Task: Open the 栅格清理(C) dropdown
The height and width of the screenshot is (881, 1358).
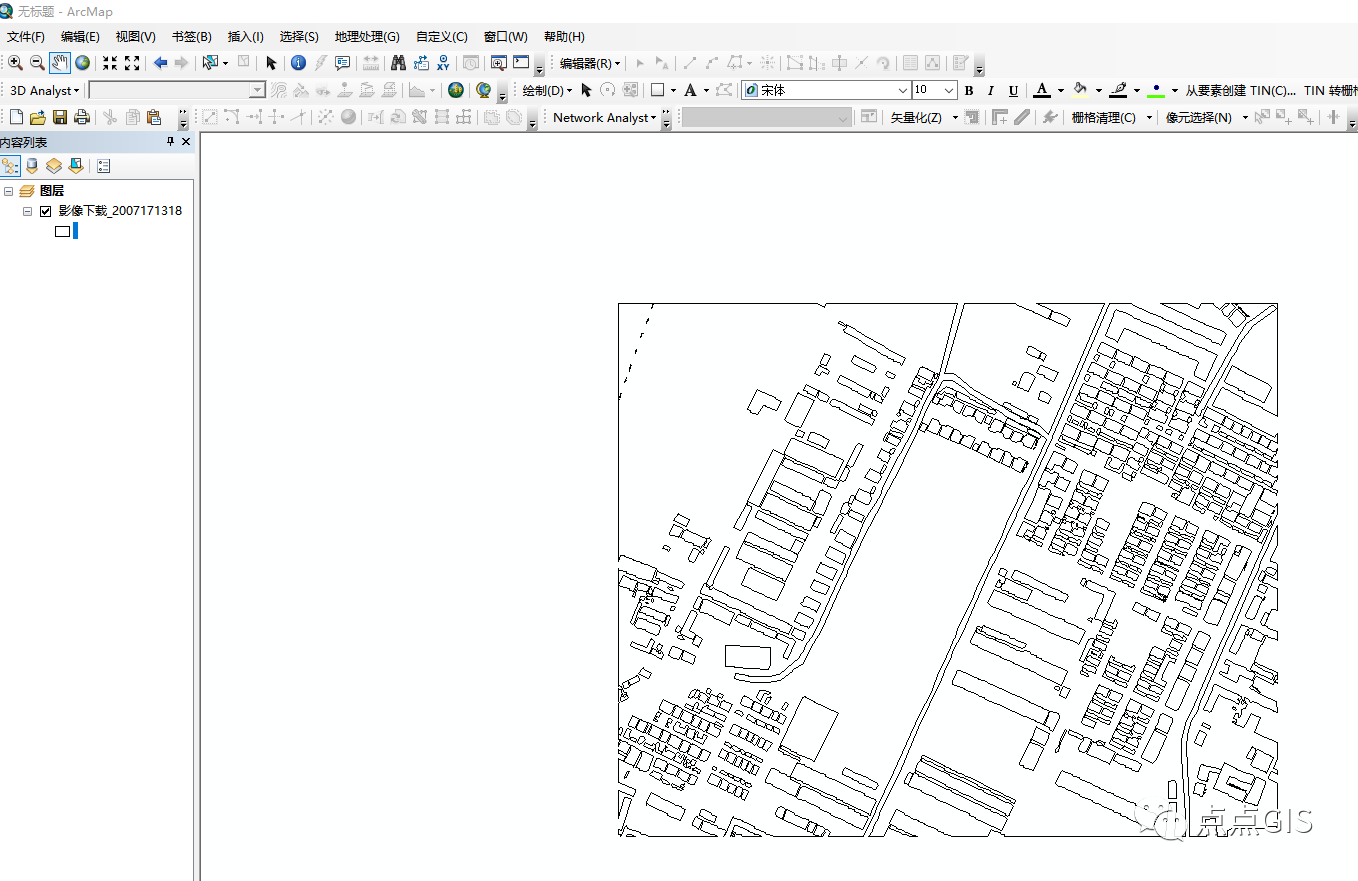Action: click(x=1112, y=117)
